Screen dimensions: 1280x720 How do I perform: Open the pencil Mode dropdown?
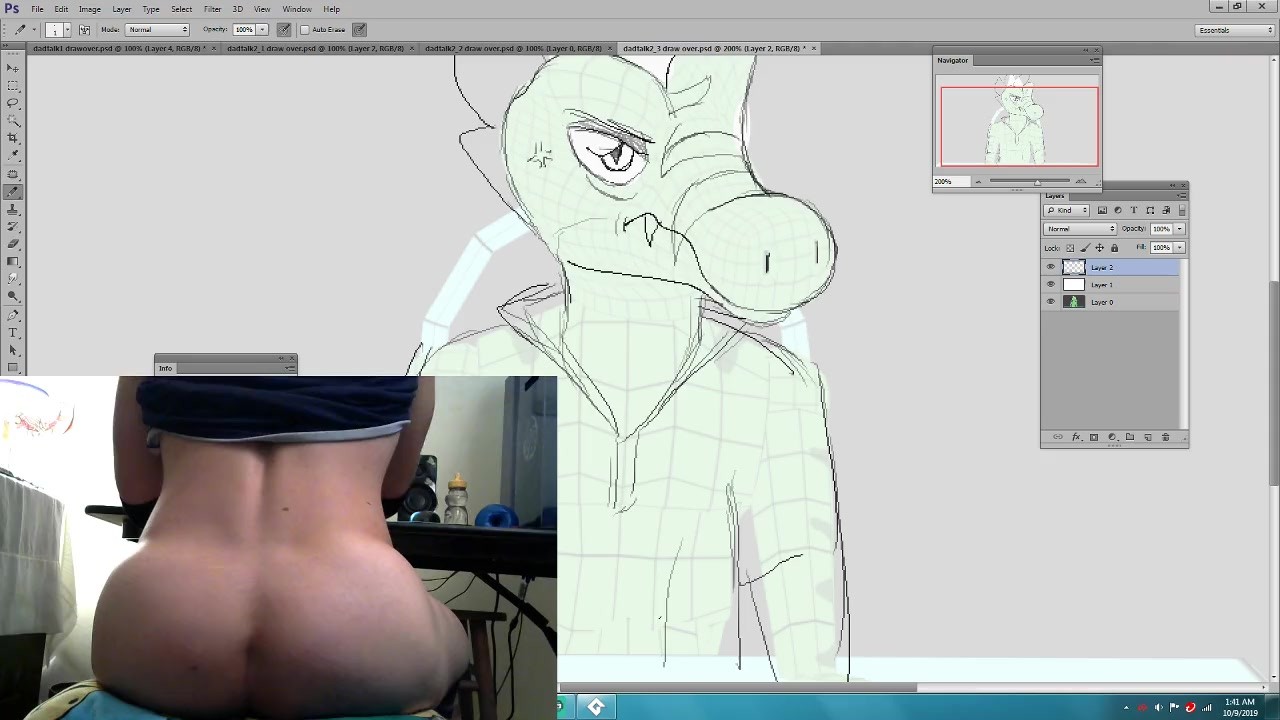pos(157,30)
